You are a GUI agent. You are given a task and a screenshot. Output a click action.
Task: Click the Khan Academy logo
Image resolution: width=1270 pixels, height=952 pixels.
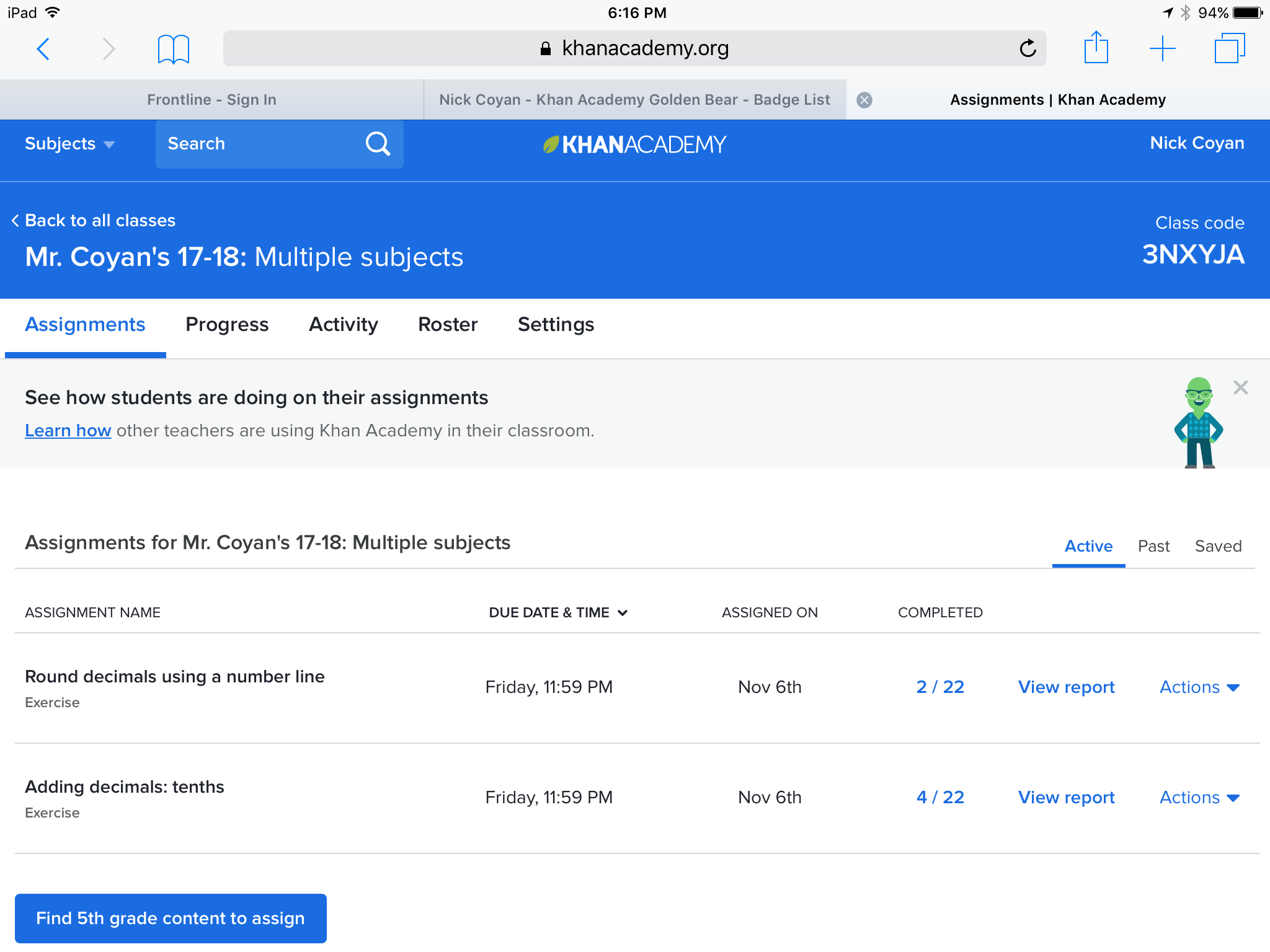(634, 144)
